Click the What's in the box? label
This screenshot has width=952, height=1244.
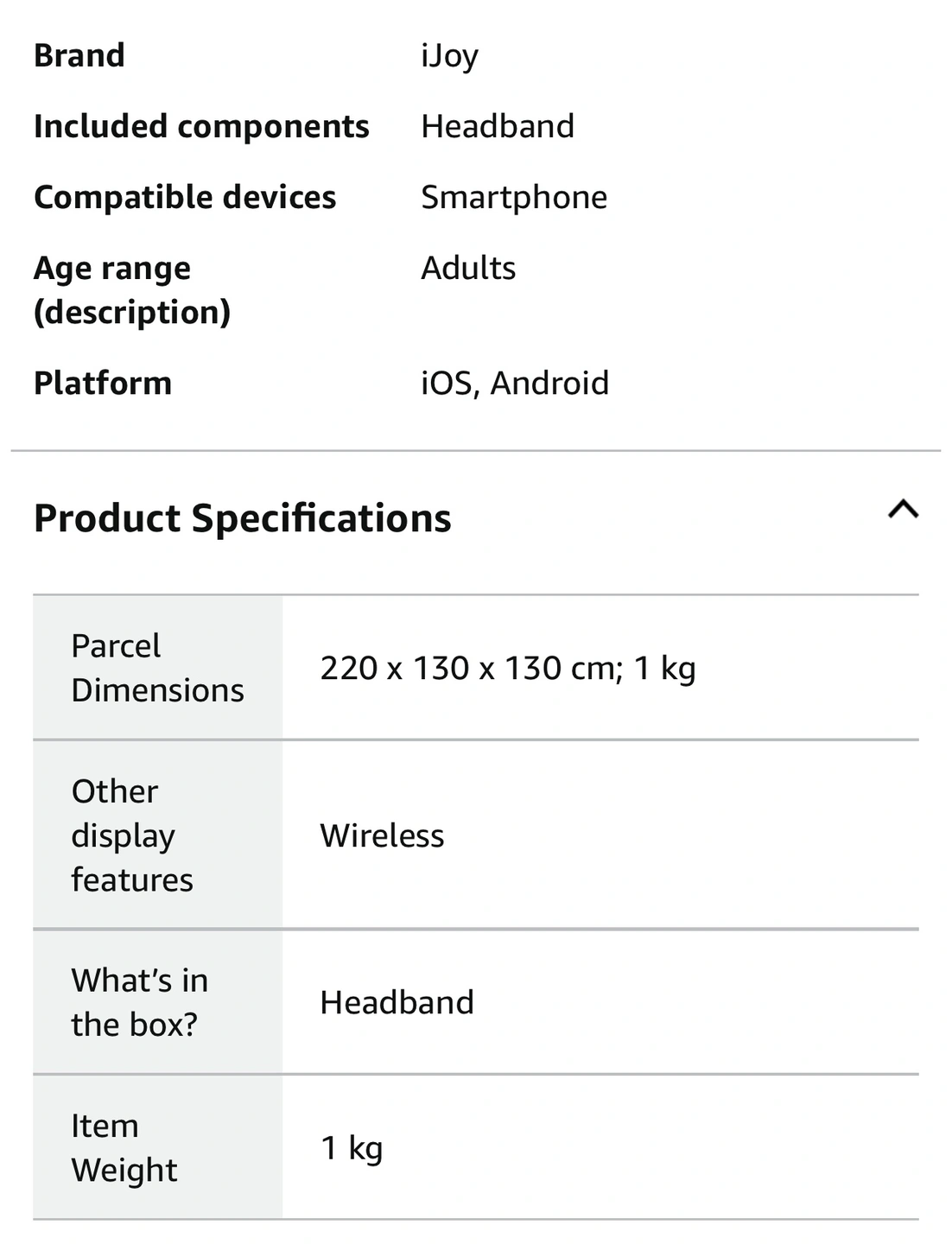click(x=140, y=1002)
